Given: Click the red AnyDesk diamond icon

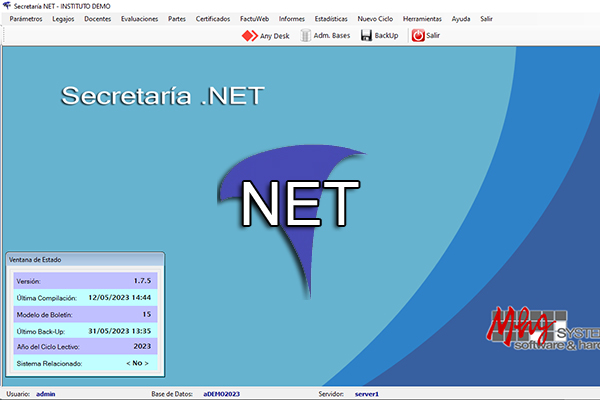Looking at the screenshot, I should click(x=249, y=36).
